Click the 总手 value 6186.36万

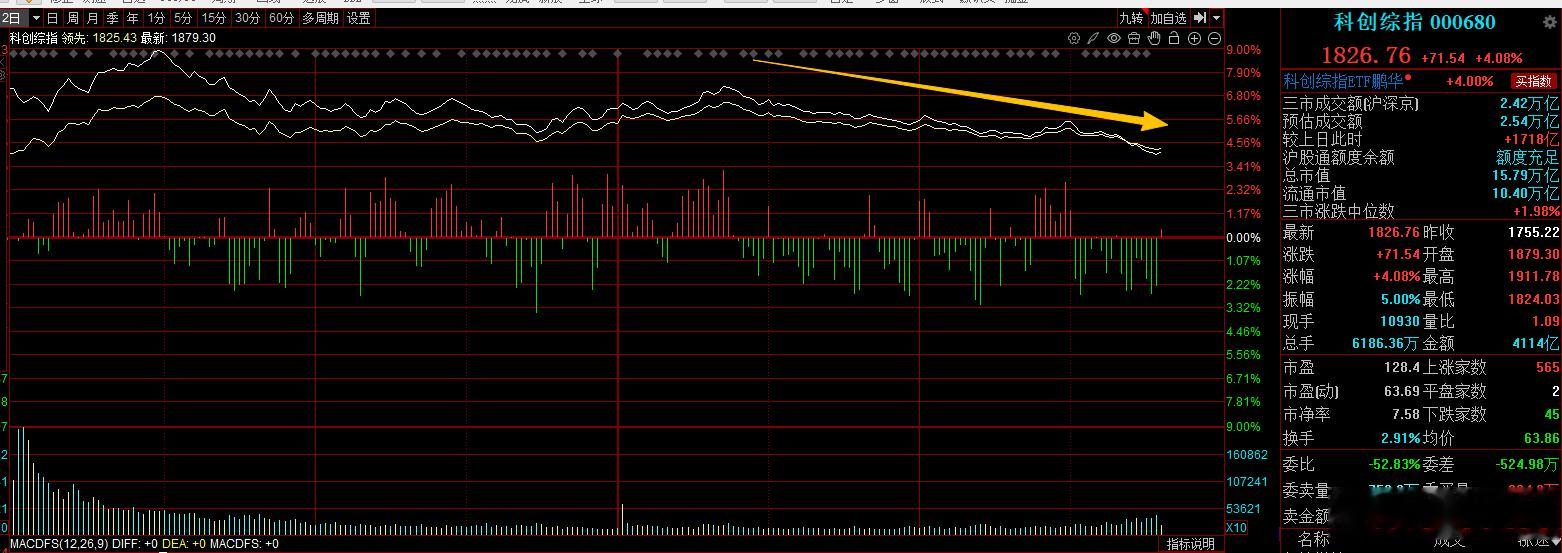1385,343
